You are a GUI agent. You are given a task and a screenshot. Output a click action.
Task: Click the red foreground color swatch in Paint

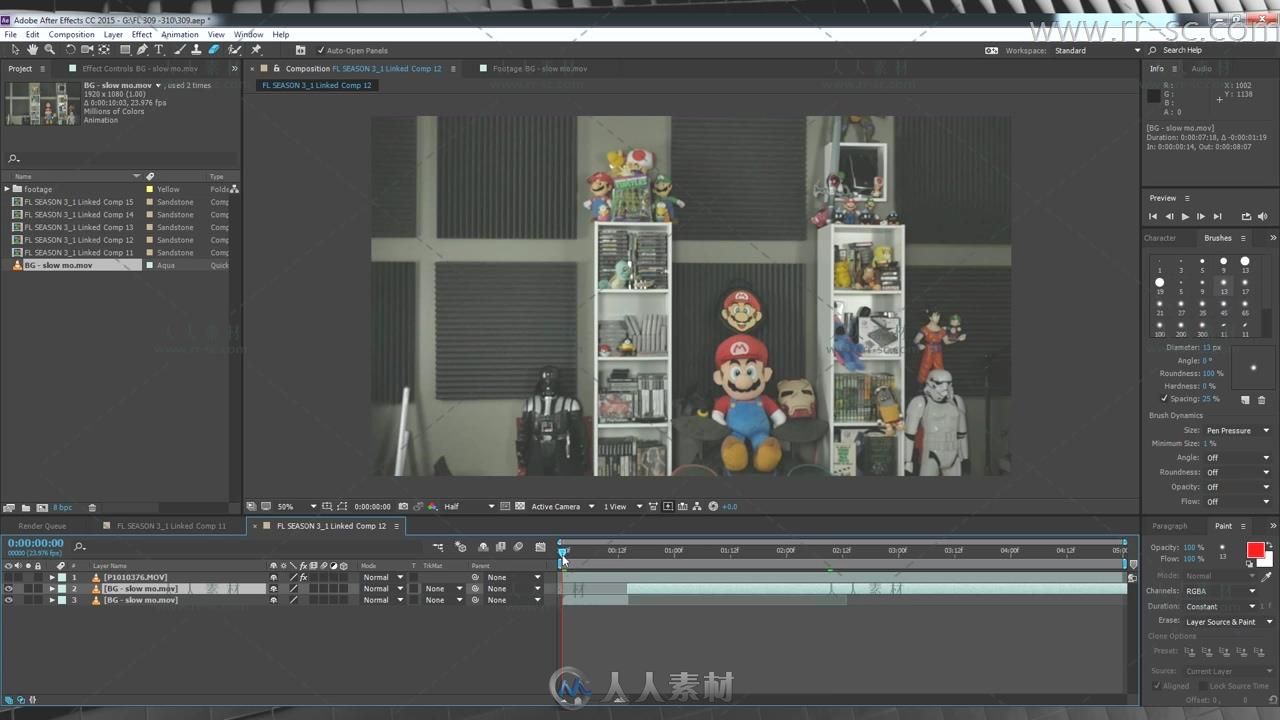(x=1255, y=550)
